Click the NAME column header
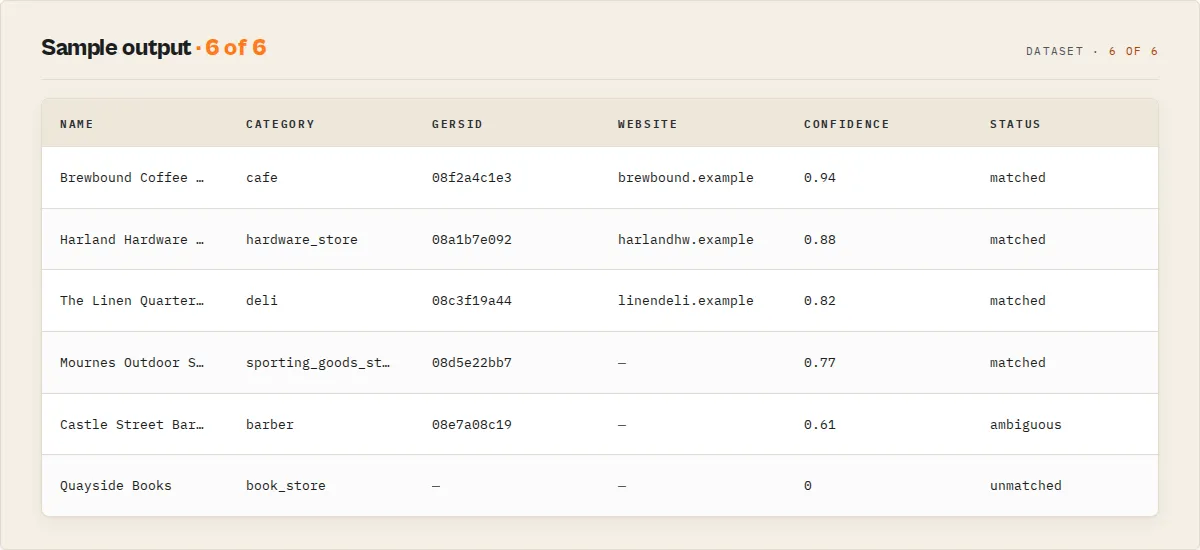This screenshot has width=1200, height=550. (77, 124)
